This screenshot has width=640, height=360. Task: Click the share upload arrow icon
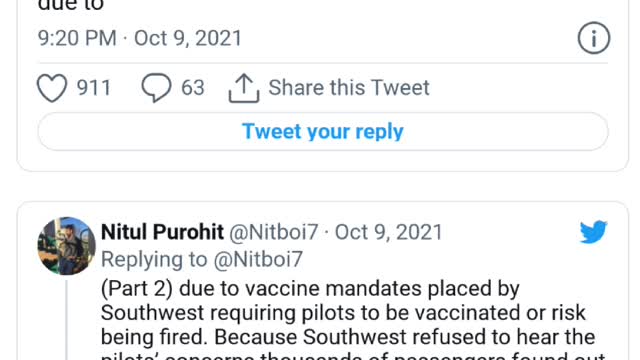pos(244,88)
